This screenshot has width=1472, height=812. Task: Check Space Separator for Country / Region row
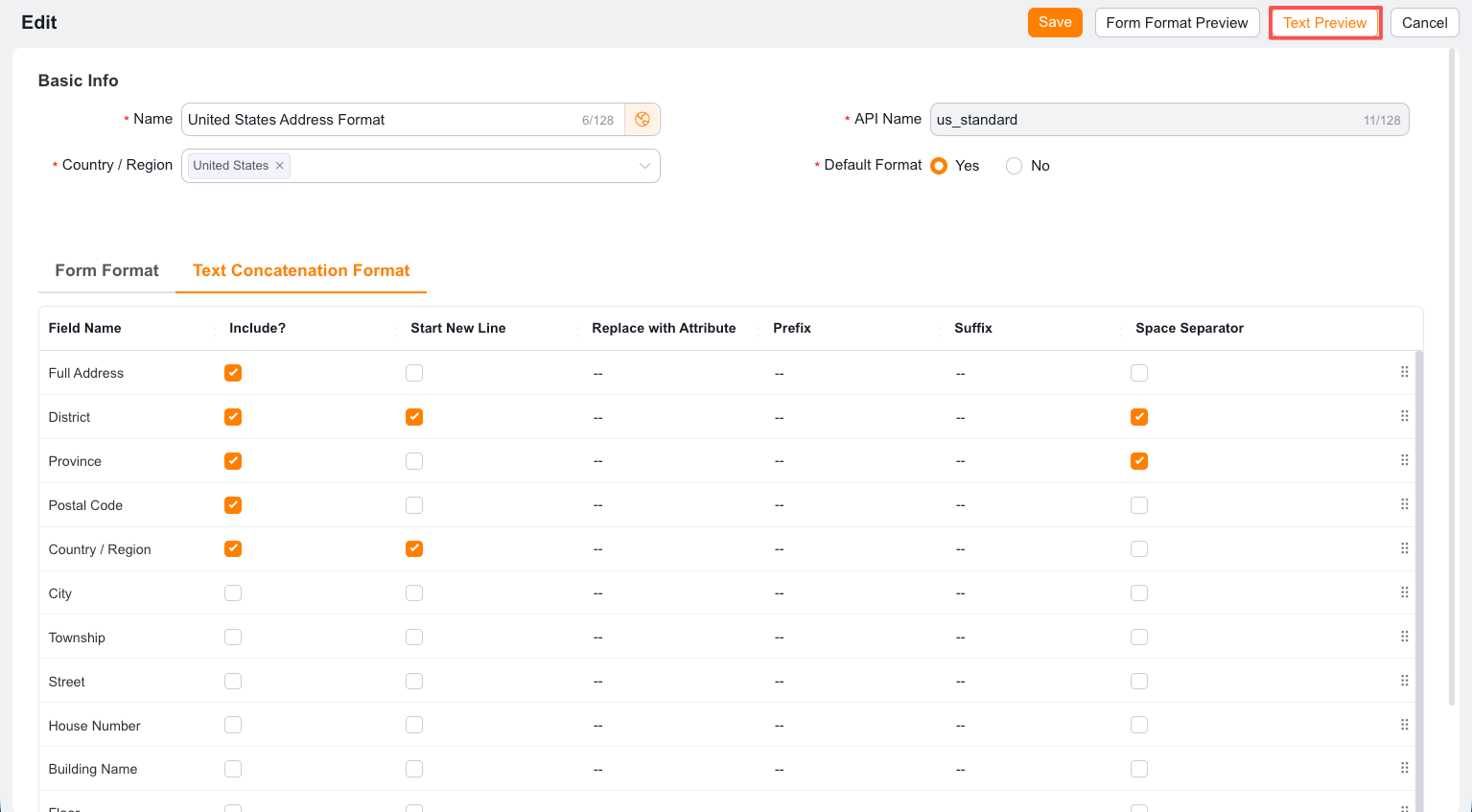coord(1139,549)
